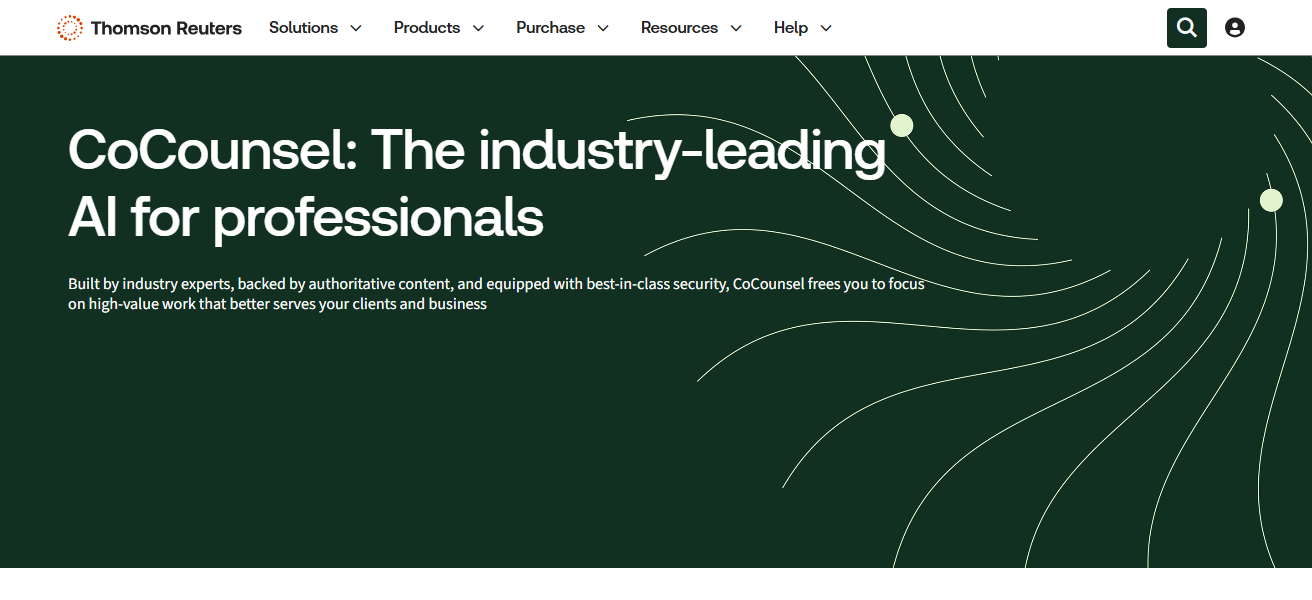The image size is (1312, 600).
Task: Open the Resources menu
Action: (x=679, y=28)
